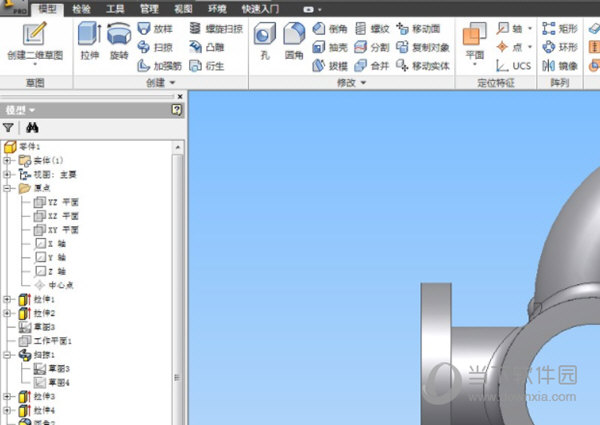Select the Z 轴 in the tree
600x425 pixels.
tap(50, 271)
